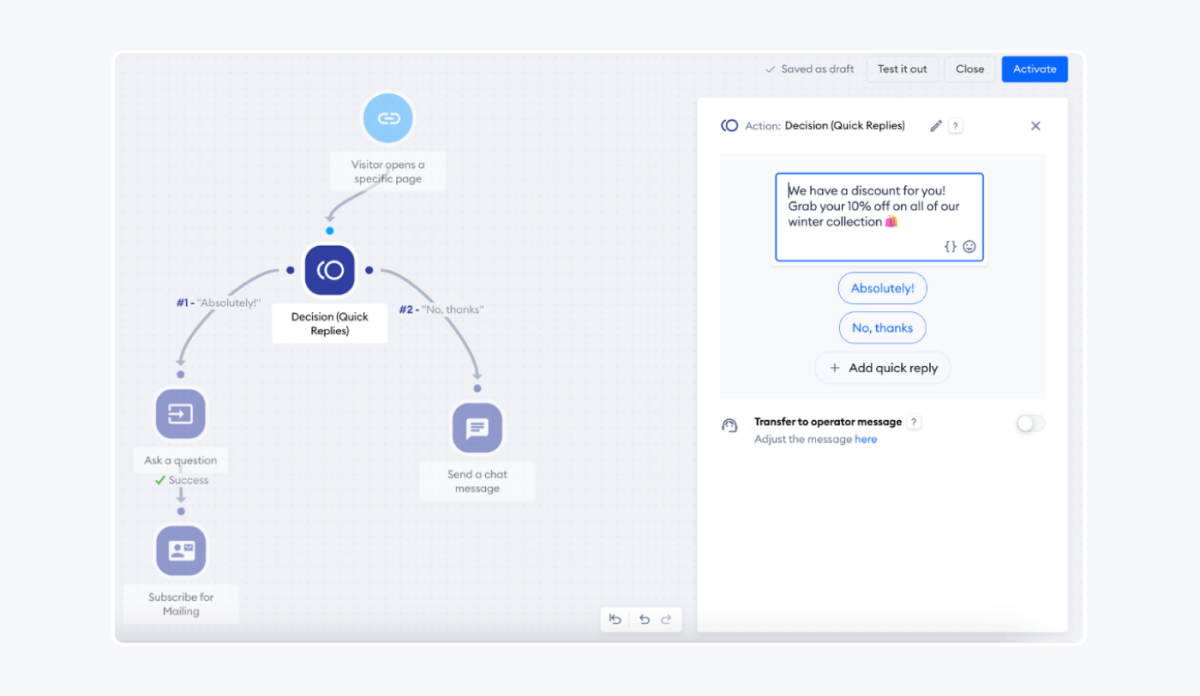This screenshot has width=1200, height=696.
Task: Select the Ask a question action node
Action: [x=181, y=413]
